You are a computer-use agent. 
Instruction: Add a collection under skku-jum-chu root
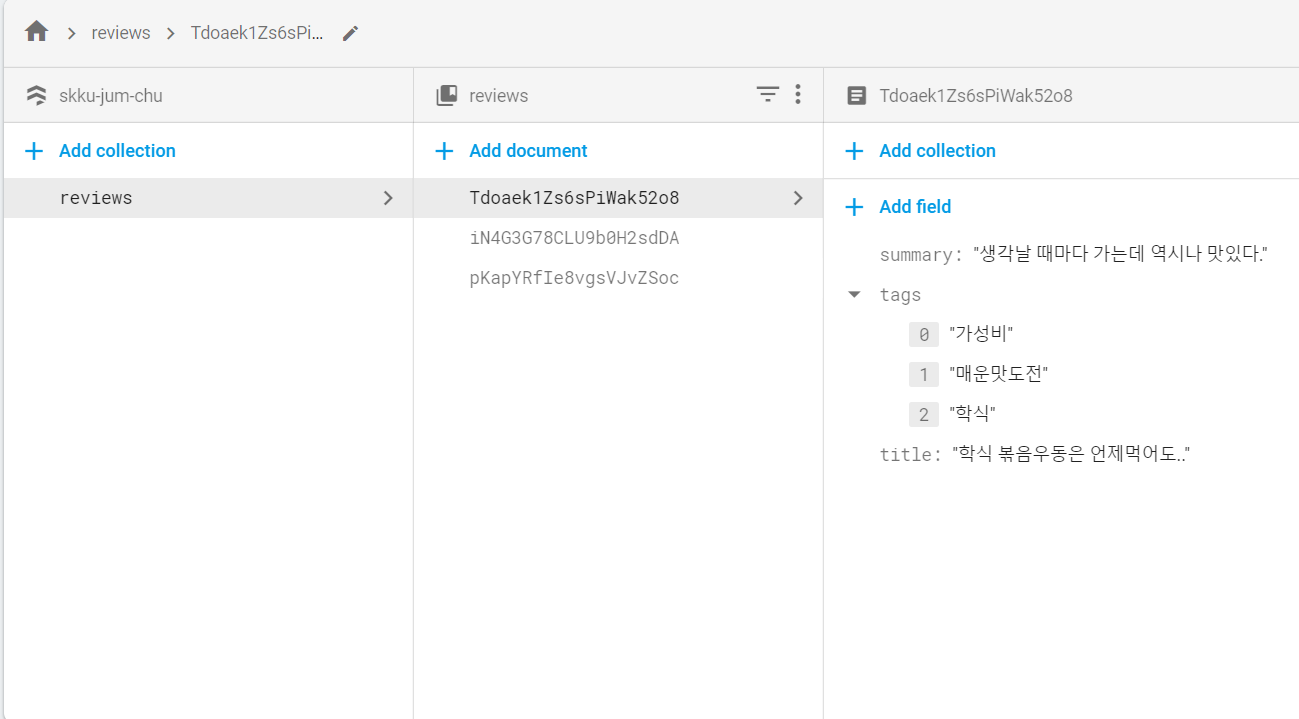(100, 151)
